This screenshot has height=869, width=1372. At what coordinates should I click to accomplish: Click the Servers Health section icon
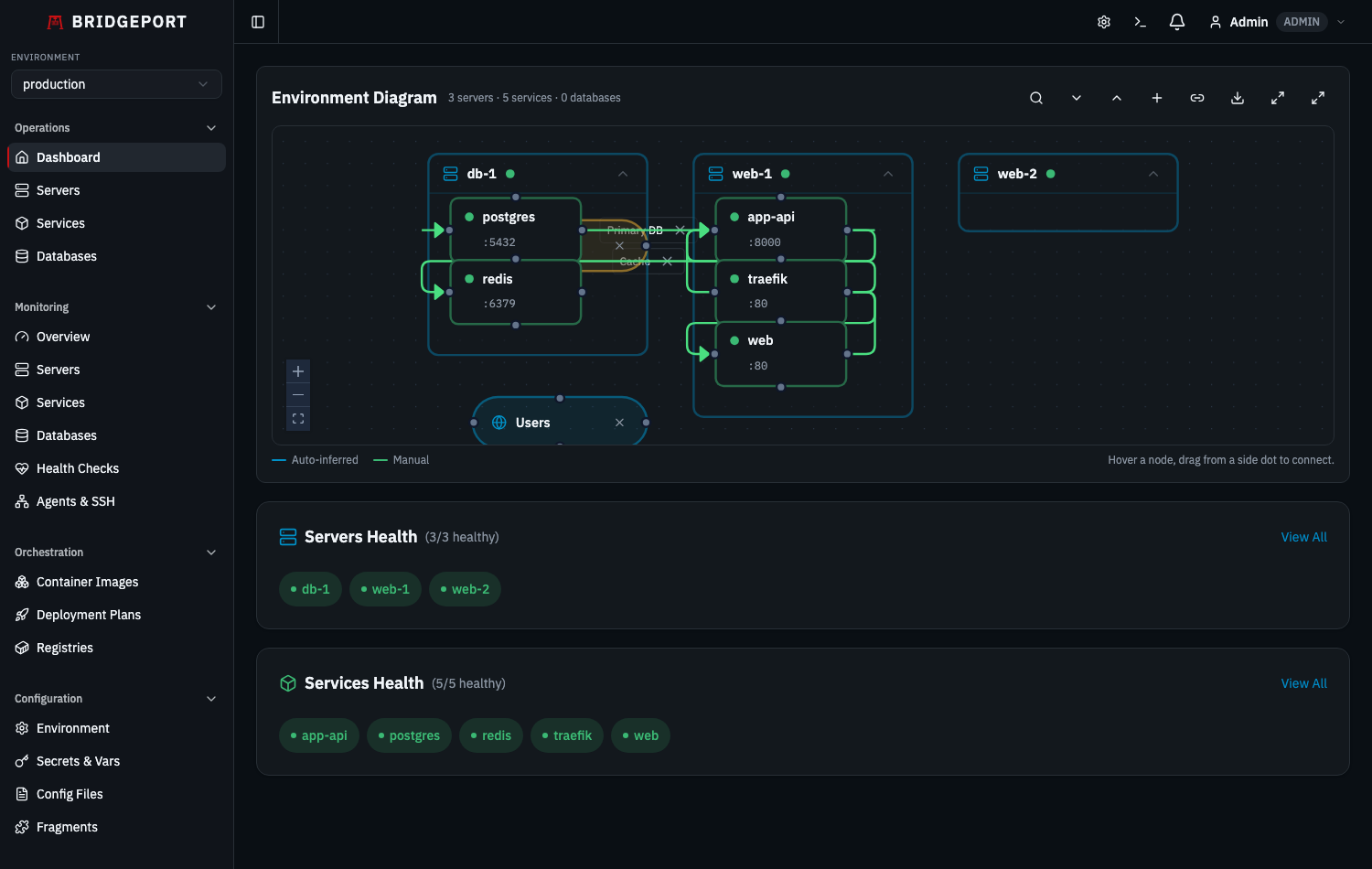288,537
